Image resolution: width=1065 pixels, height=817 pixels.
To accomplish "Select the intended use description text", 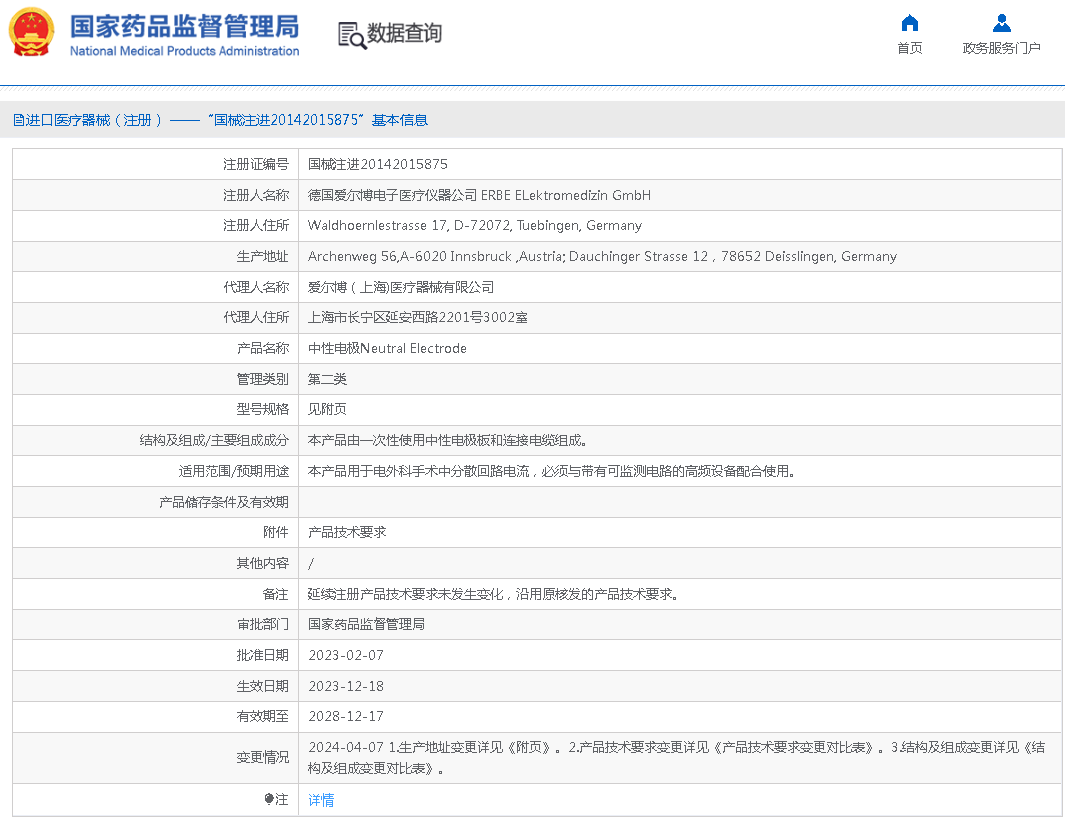I will [552, 471].
